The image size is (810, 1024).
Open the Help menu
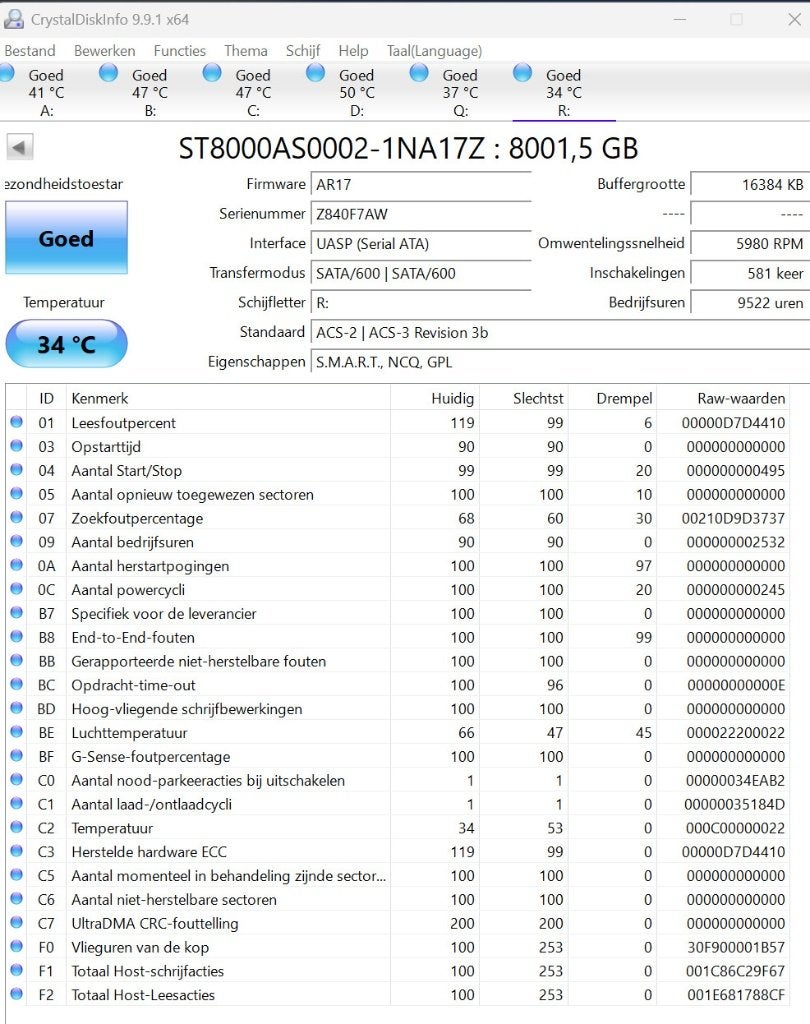tap(353, 51)
